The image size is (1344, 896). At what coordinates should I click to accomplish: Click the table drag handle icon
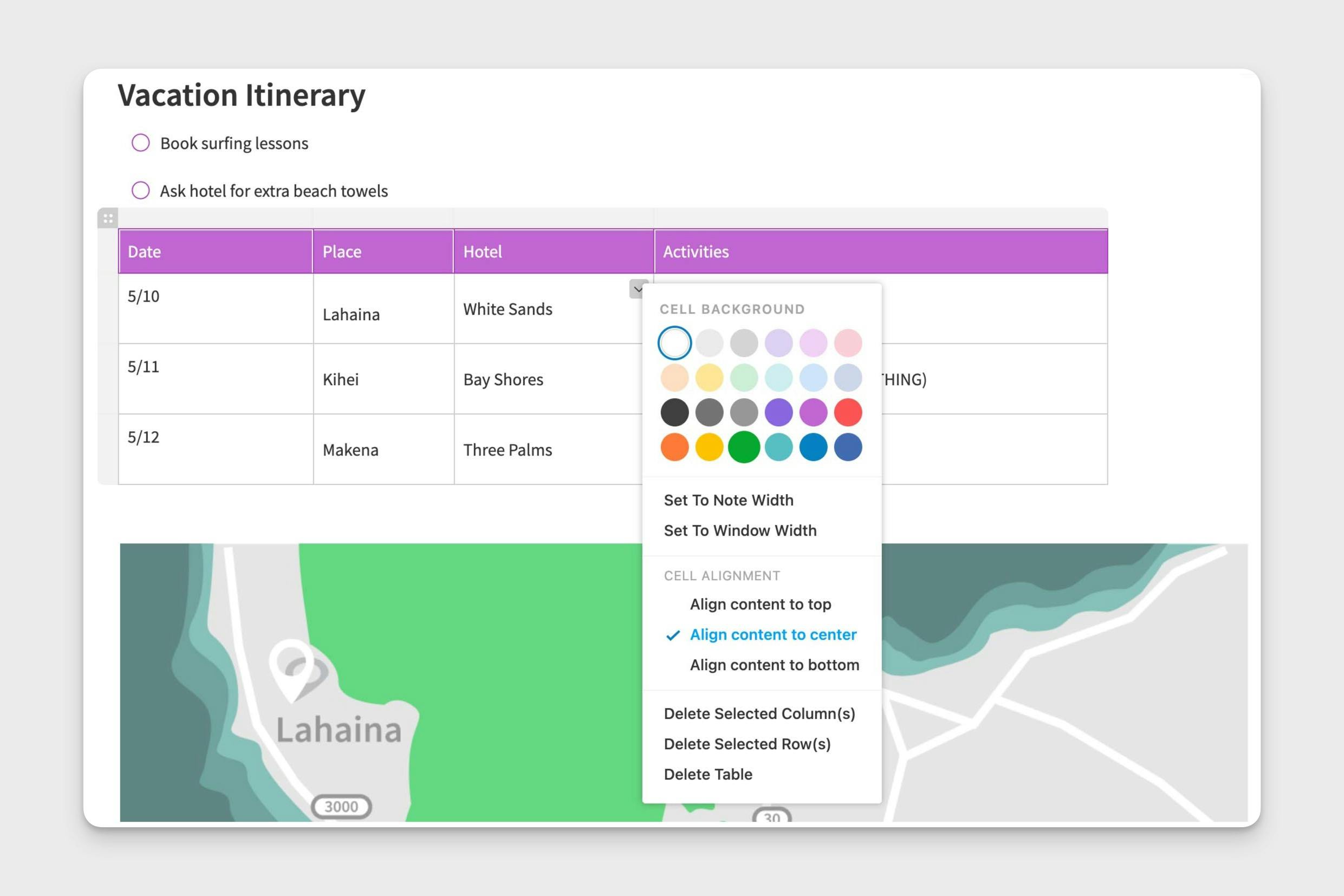pyautogui.click(x=107, y=218)
